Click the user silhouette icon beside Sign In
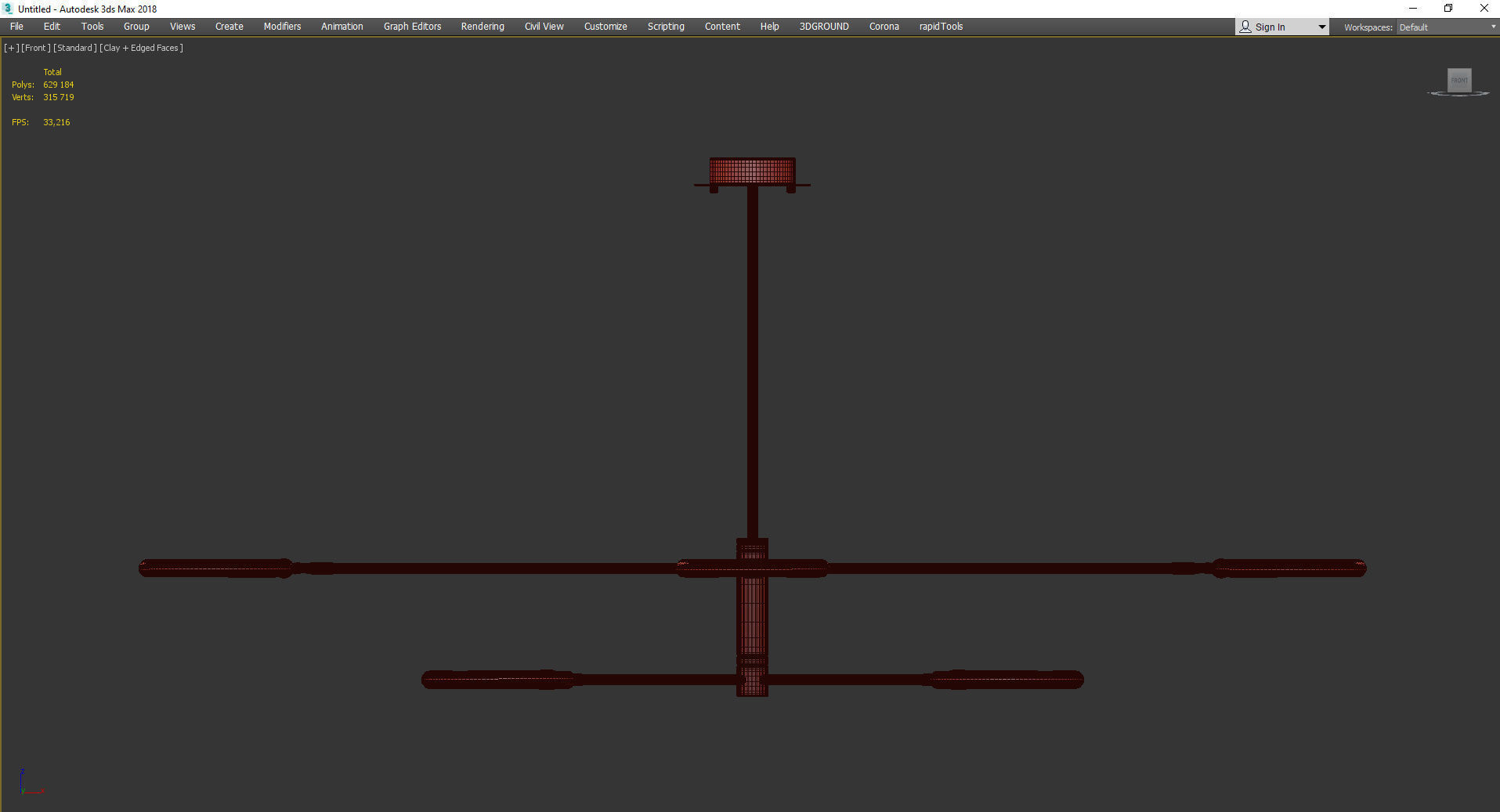Screen dimensions: 1500x812 (1245, 27)
